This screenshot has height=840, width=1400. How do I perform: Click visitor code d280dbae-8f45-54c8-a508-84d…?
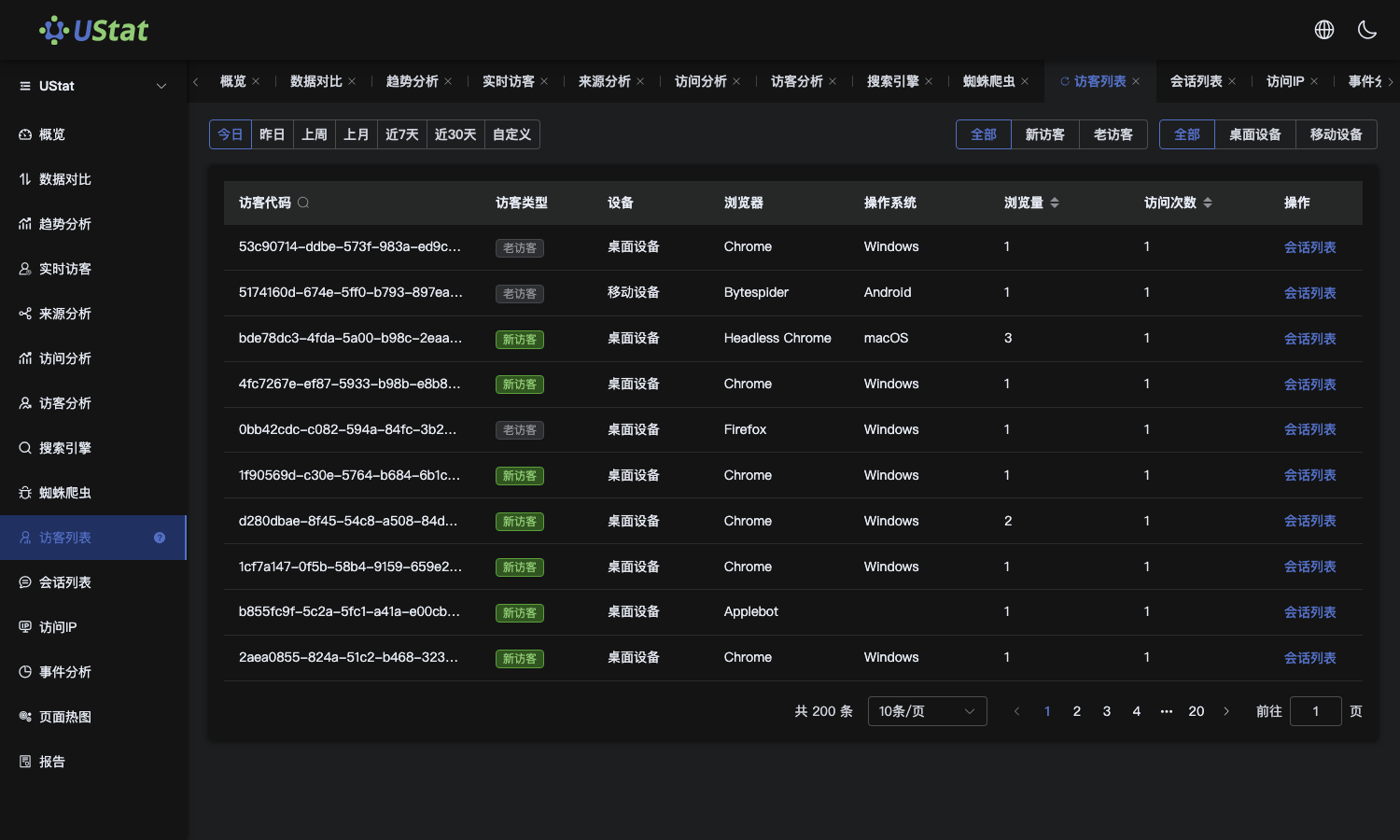348,521
